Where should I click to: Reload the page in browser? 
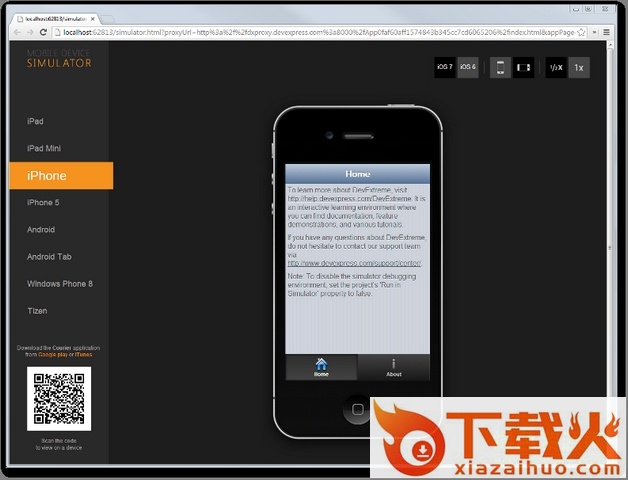pyautogui.click(x=43, y=32)
